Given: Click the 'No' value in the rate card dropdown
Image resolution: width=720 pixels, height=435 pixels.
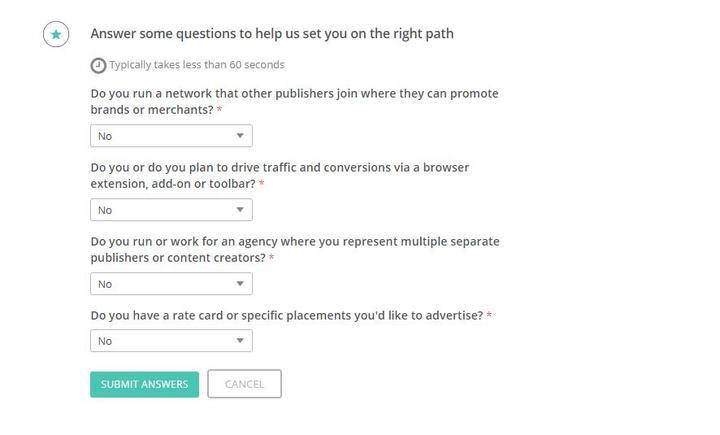Looking at the screenshot, I should pyautogui.click(x=105, y=341).
